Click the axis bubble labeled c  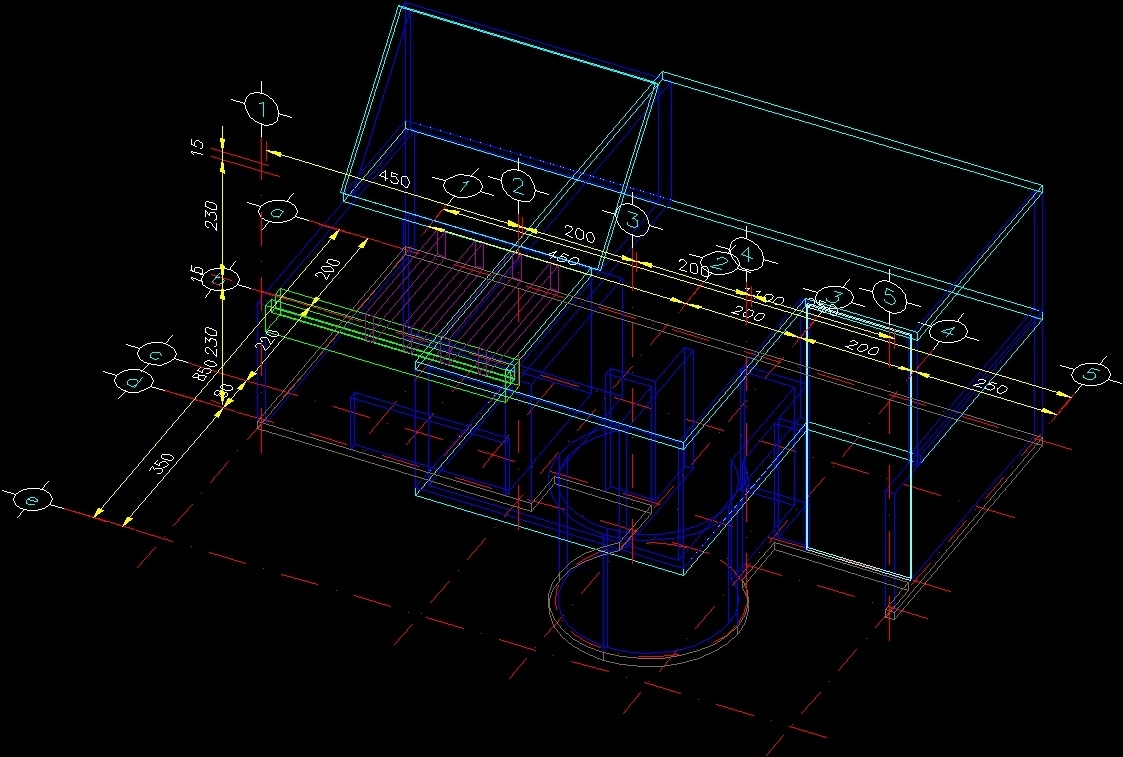(155, 353)
